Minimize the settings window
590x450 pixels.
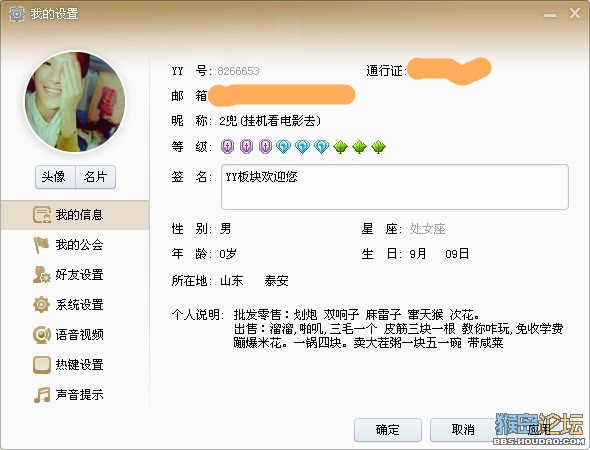(x=550, y=15)
